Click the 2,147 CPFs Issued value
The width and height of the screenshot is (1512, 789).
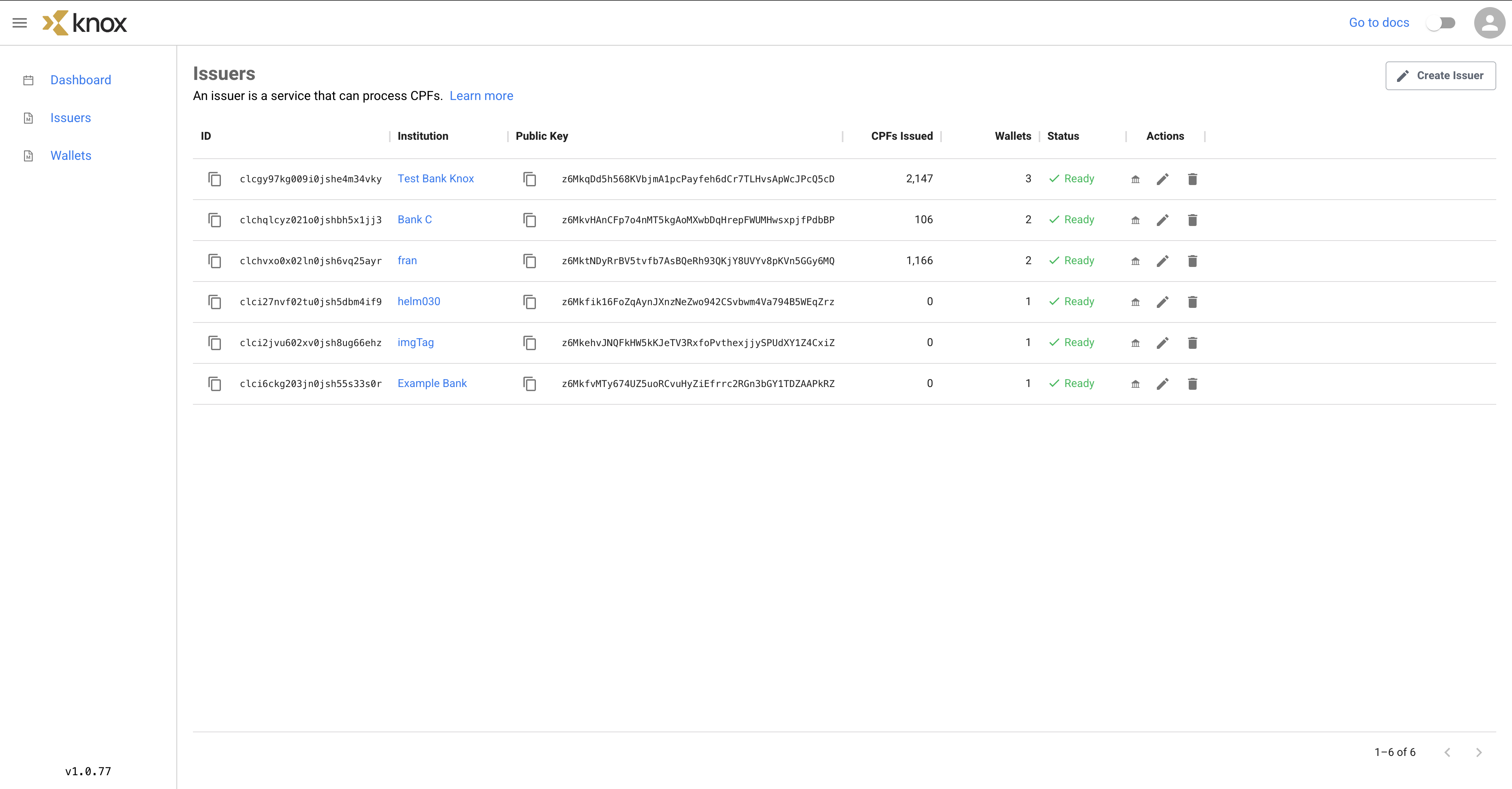click(919, 178)
